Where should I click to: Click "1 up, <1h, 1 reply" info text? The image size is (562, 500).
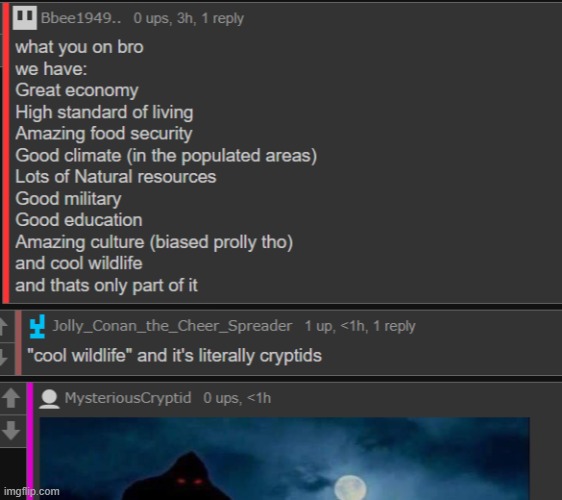[x=360, y=326]
